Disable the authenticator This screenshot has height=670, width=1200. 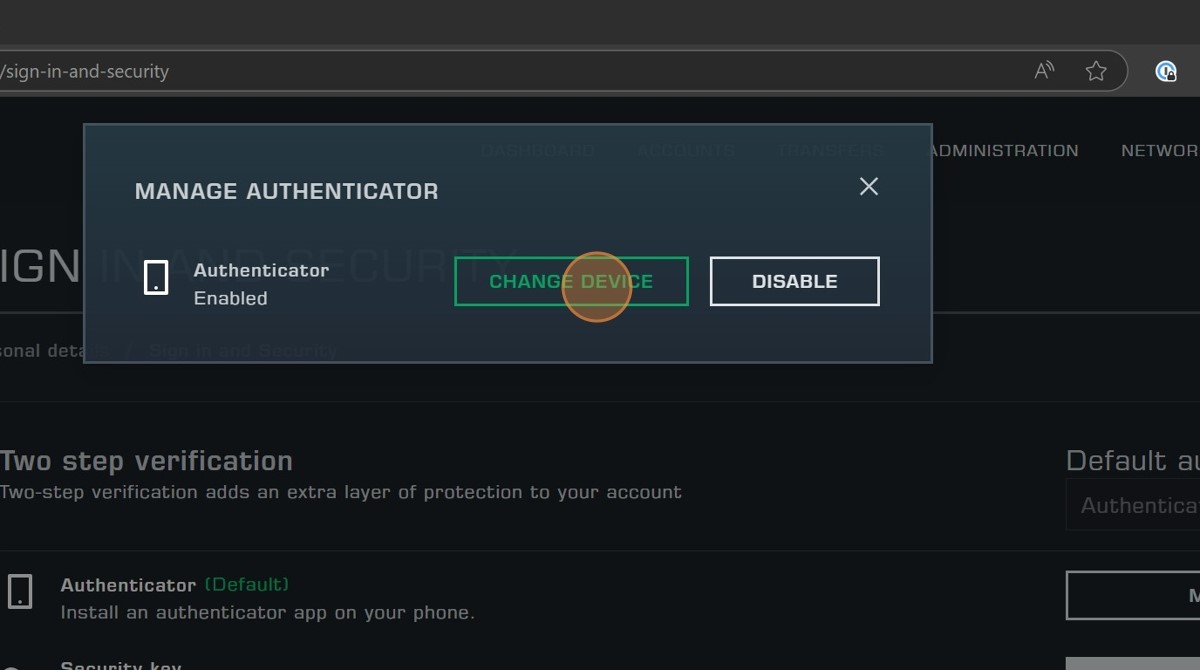(x=794, y=282)
